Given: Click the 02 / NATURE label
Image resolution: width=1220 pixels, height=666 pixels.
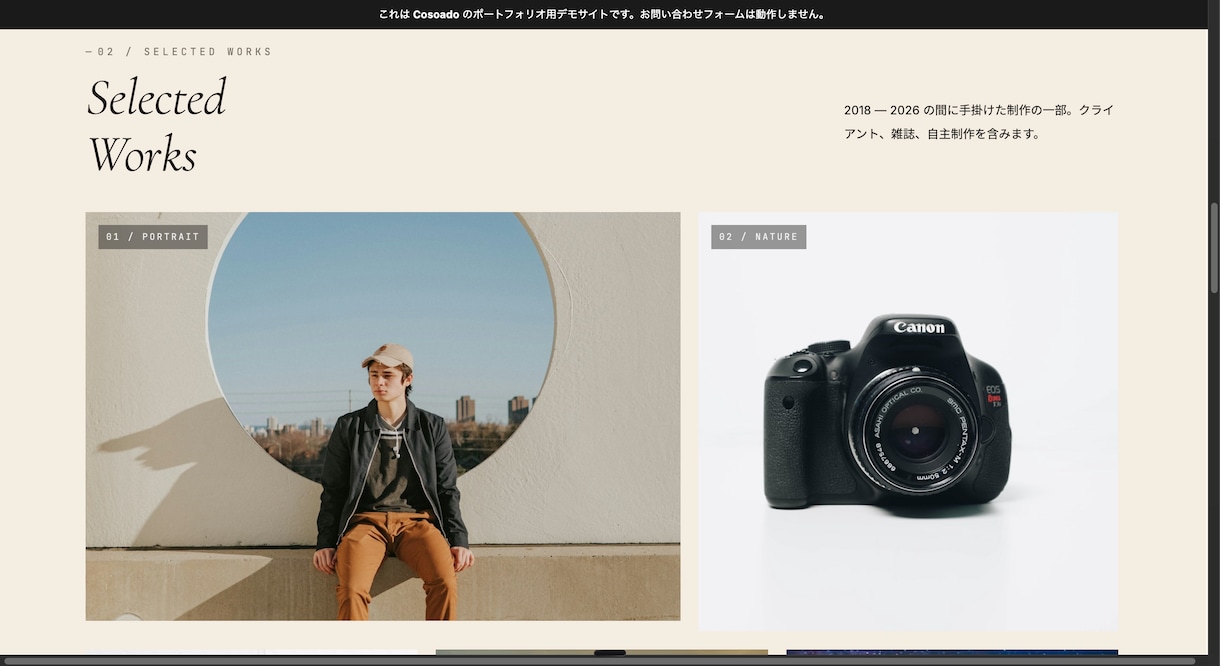Looking at the screenshot, I should click(759, 237).
